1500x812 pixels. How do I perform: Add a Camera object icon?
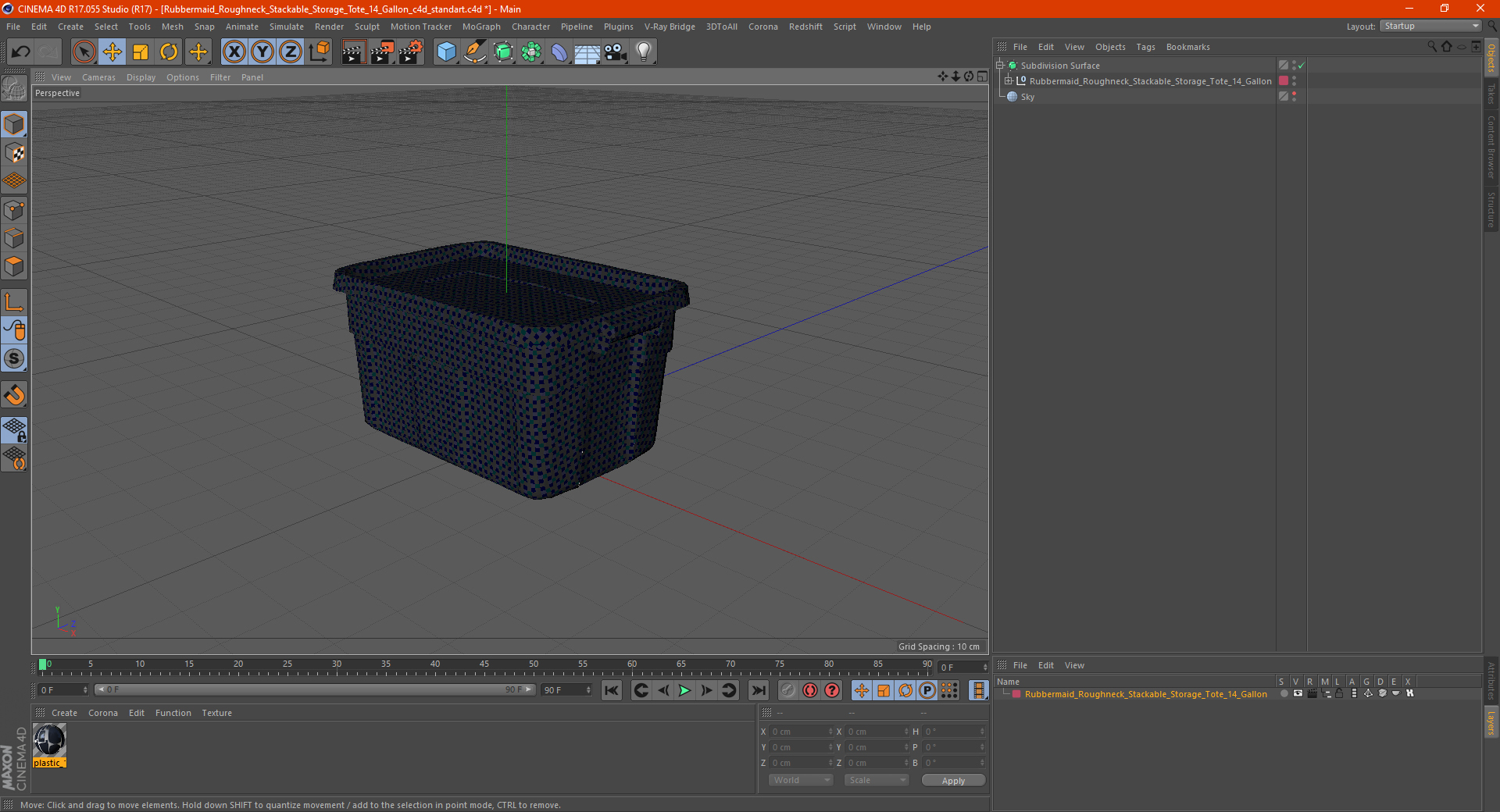616,52
